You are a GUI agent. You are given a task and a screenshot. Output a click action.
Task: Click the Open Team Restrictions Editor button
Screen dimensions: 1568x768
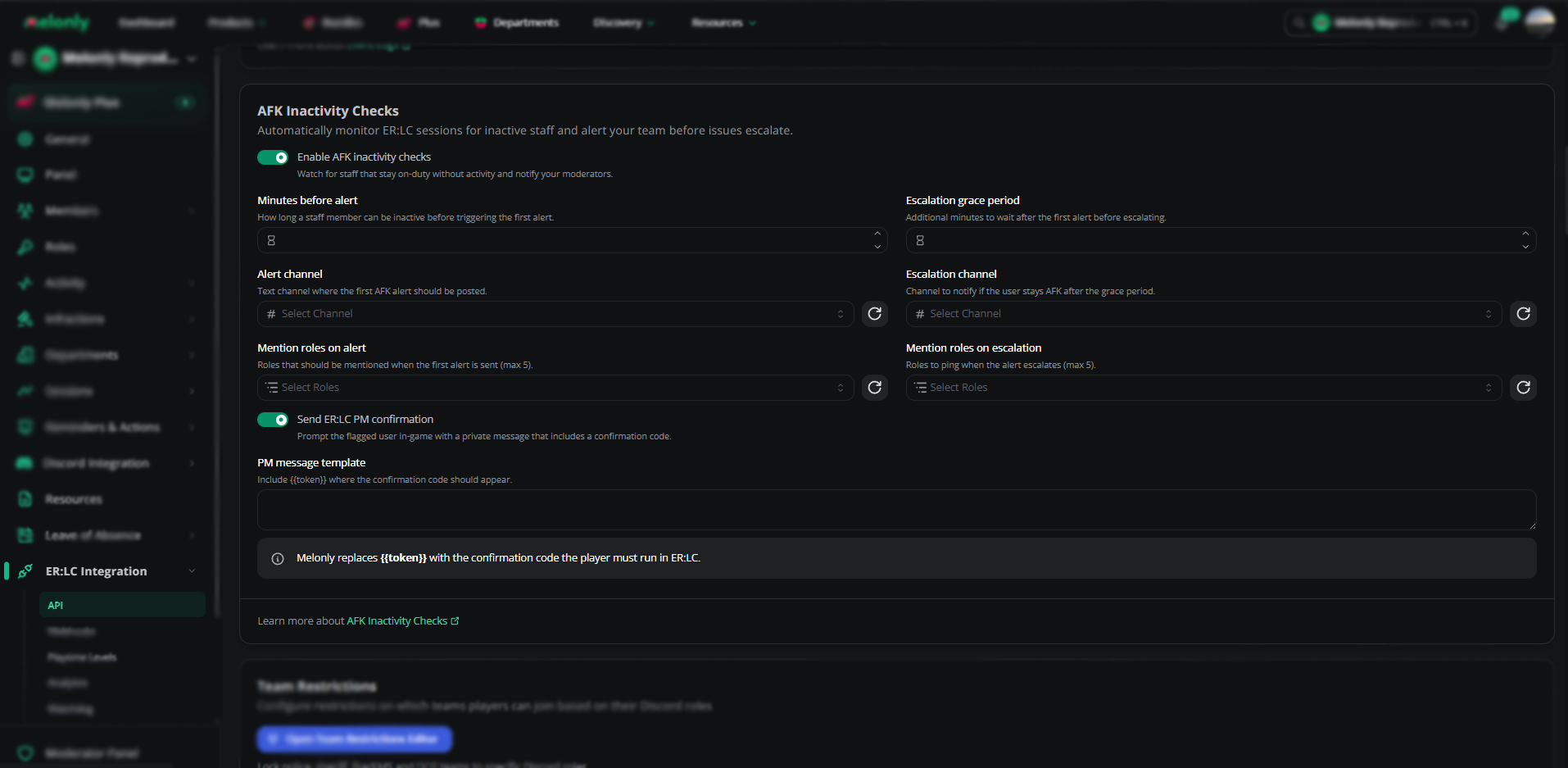355,738
